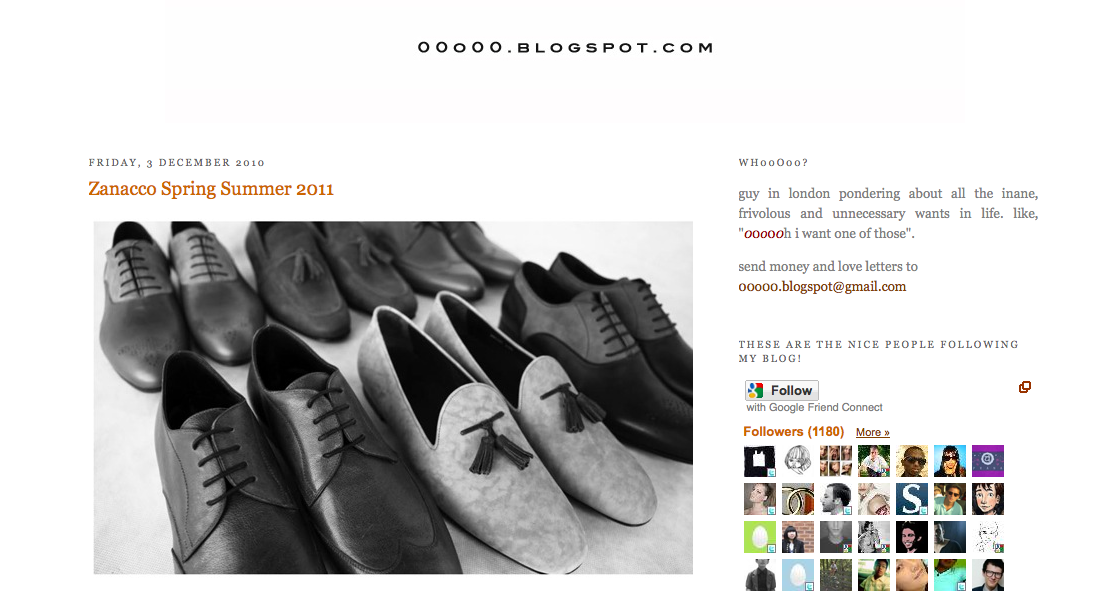Image resolution: width=1097 pixels, height=595 pixels.
Task: Click the 00000.blogspot@gmail.com email link
Action: point(822,286)
